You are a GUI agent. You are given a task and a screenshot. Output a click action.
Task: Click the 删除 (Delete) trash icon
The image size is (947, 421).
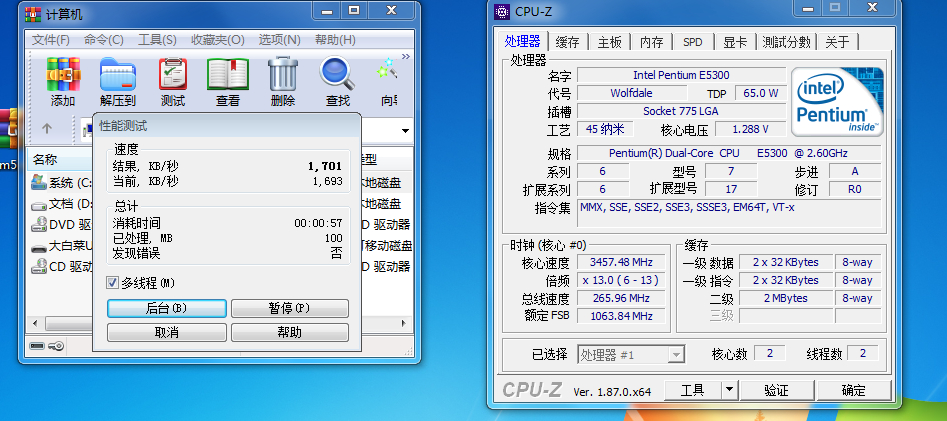pos(283,74)
